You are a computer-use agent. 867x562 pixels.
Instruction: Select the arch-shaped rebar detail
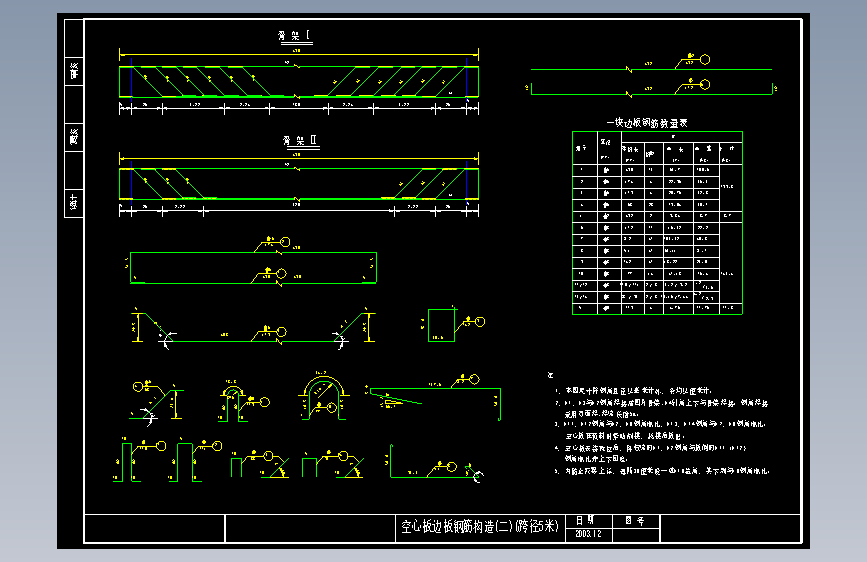click(324, 398)
